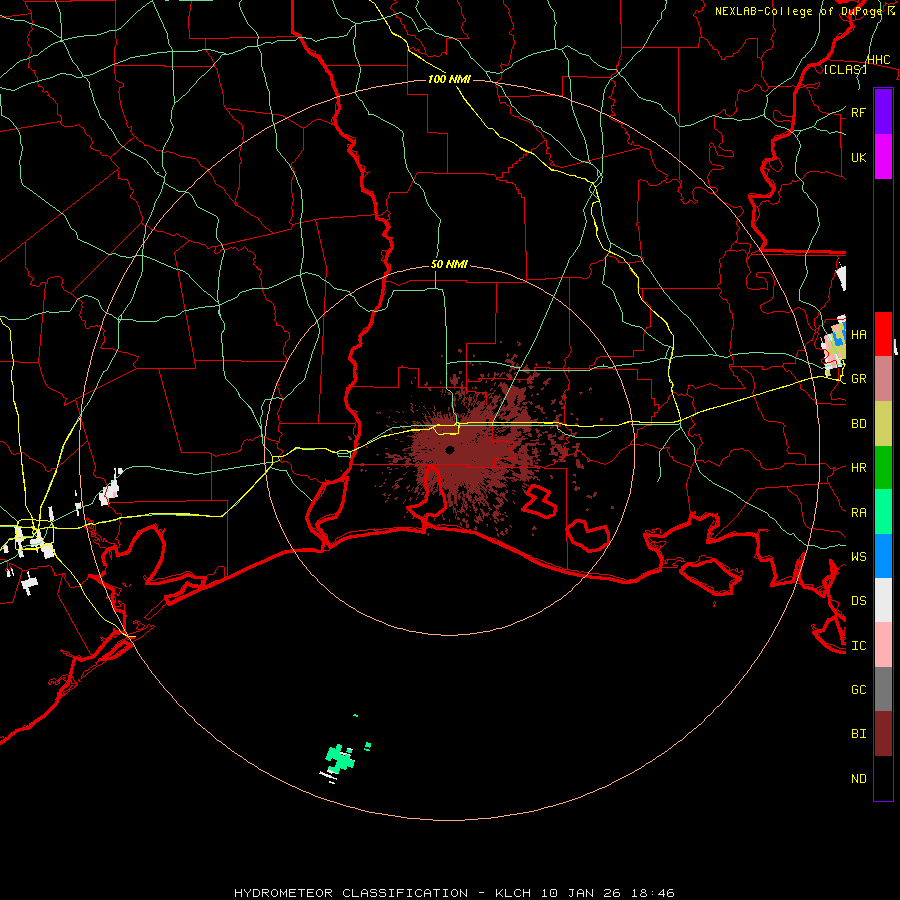Viewport: 900px width, 900px height.
Task: Click the UK magenta legend color swatch
Action: (x=883, y=157)
